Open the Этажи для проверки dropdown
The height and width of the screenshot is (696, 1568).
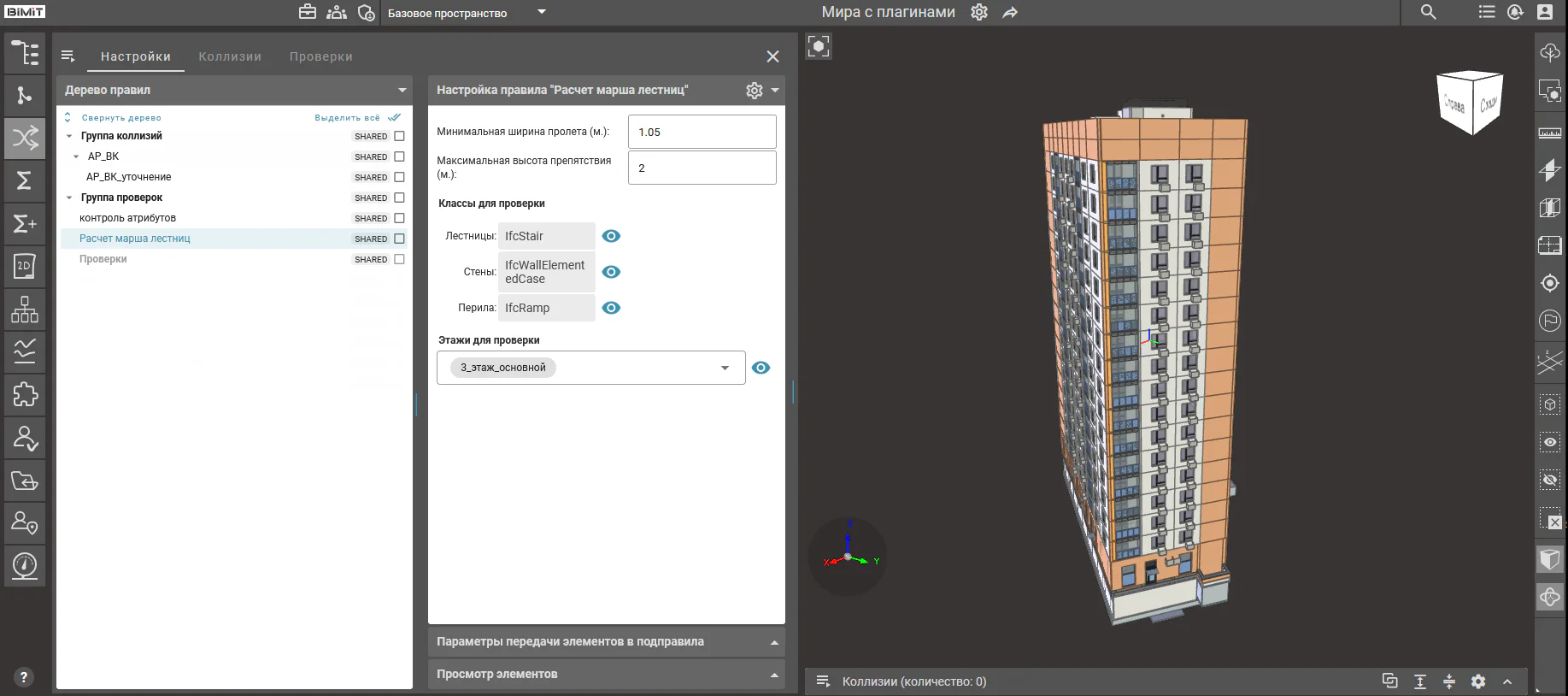click(x=591, y=368)
